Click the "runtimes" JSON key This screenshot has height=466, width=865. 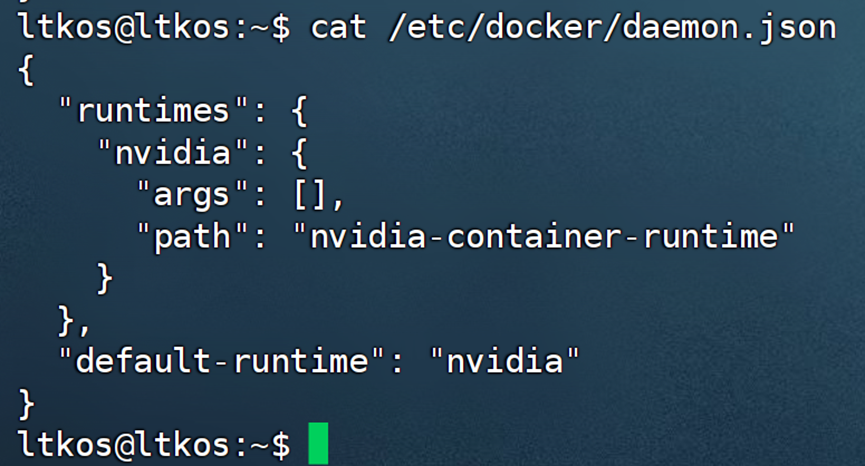[x=153, y=109]
